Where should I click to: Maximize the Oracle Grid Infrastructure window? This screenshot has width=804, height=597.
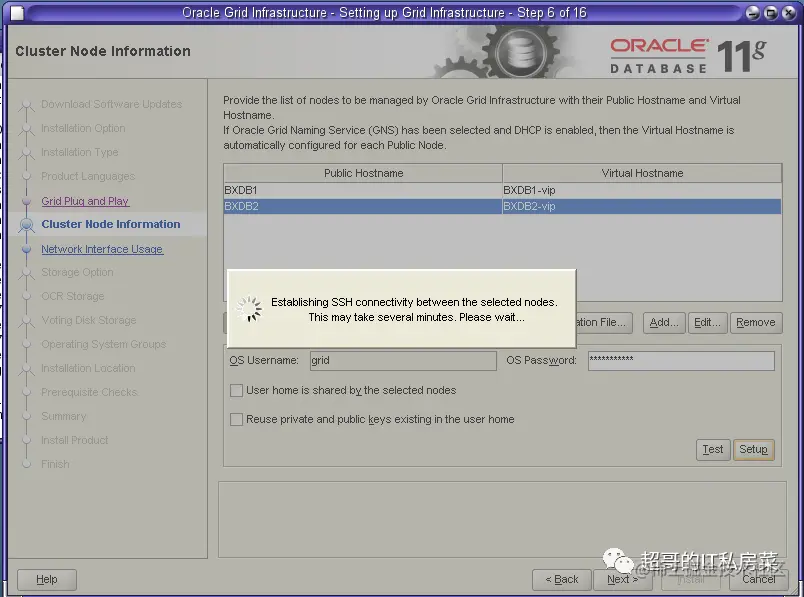[x=771, y=13]
